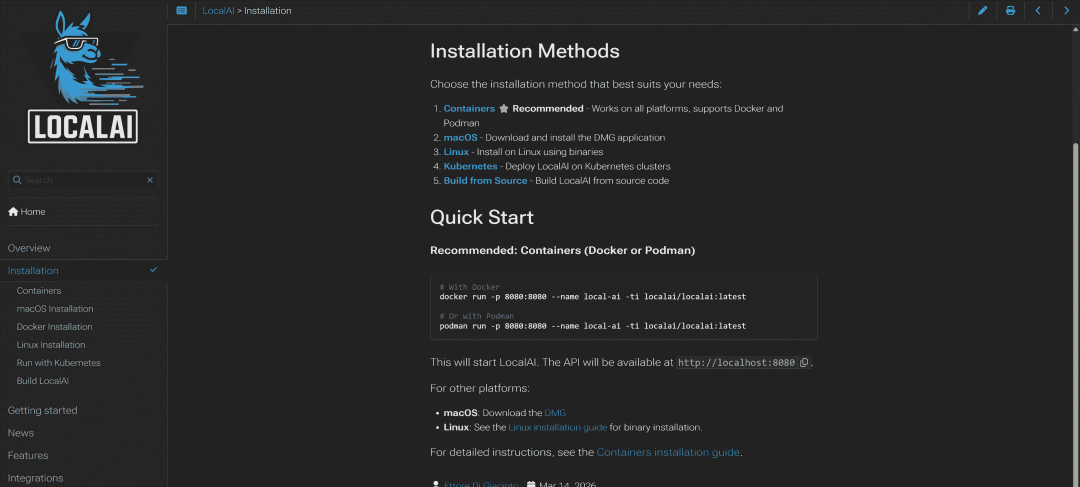This screenshot has width=1080, height=487.
Task: Open the macOS link in methods list
Action: [460, 138]
